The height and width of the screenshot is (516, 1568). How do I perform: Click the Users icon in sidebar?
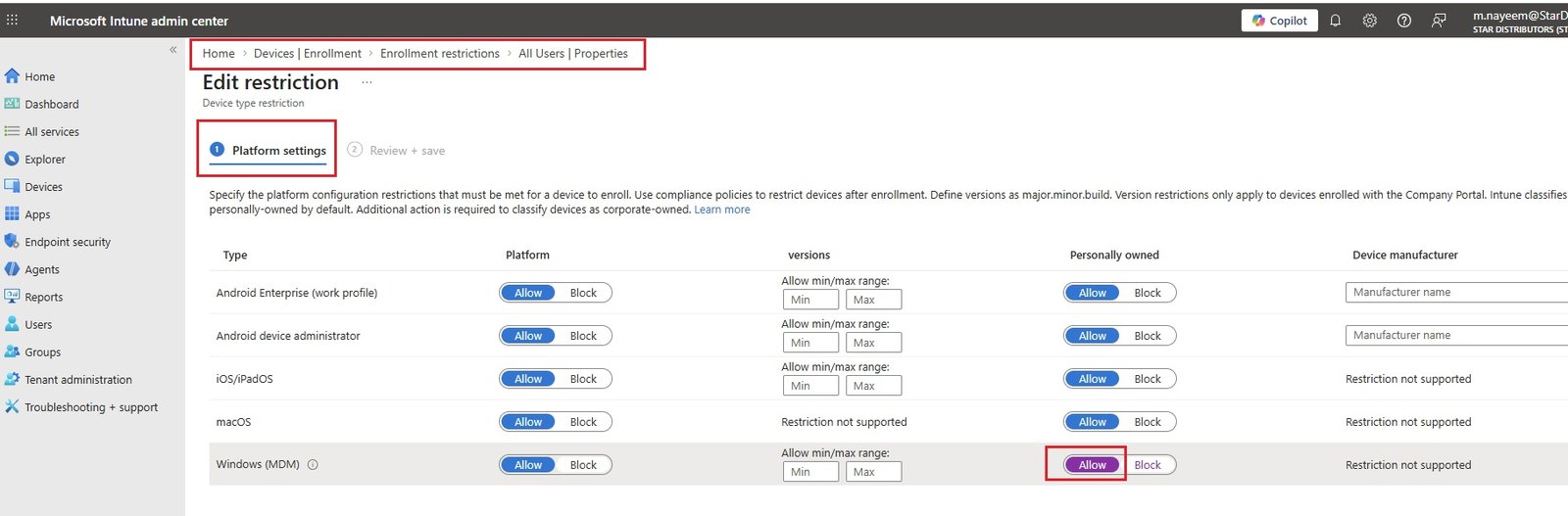coord(12,323)
